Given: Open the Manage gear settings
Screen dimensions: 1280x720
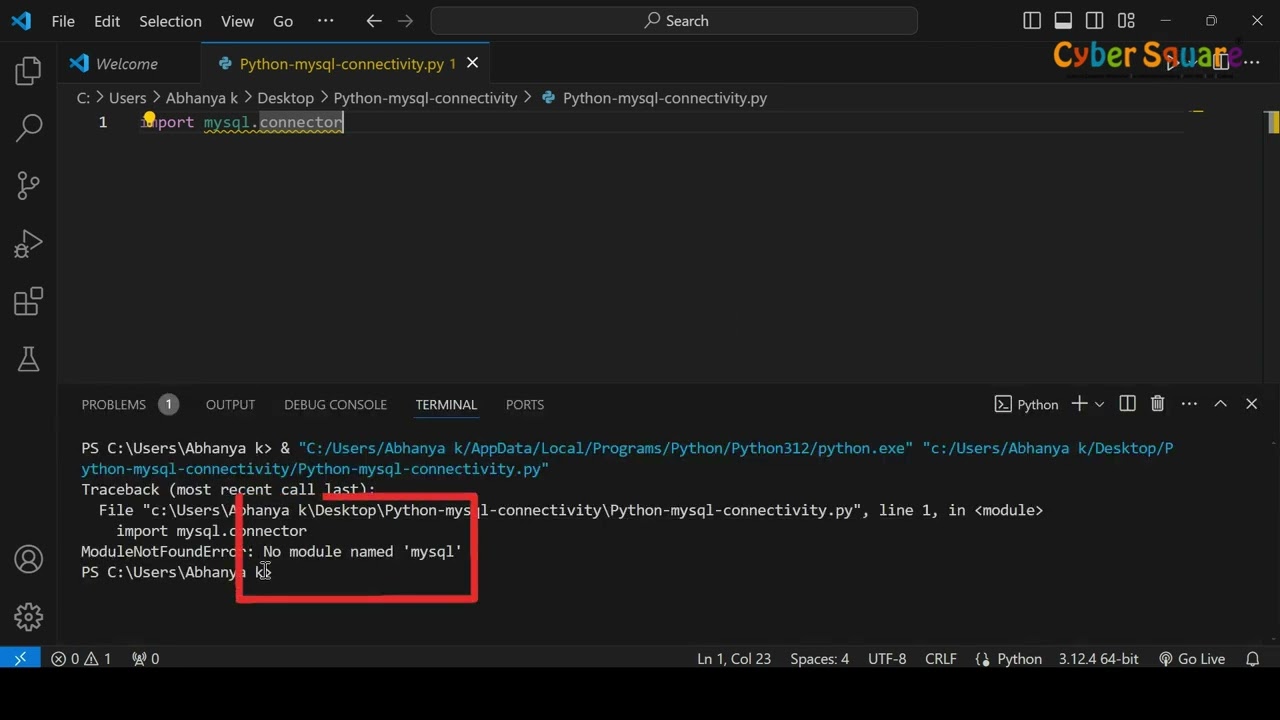Looking at the screenshot, I should (28, 617).
